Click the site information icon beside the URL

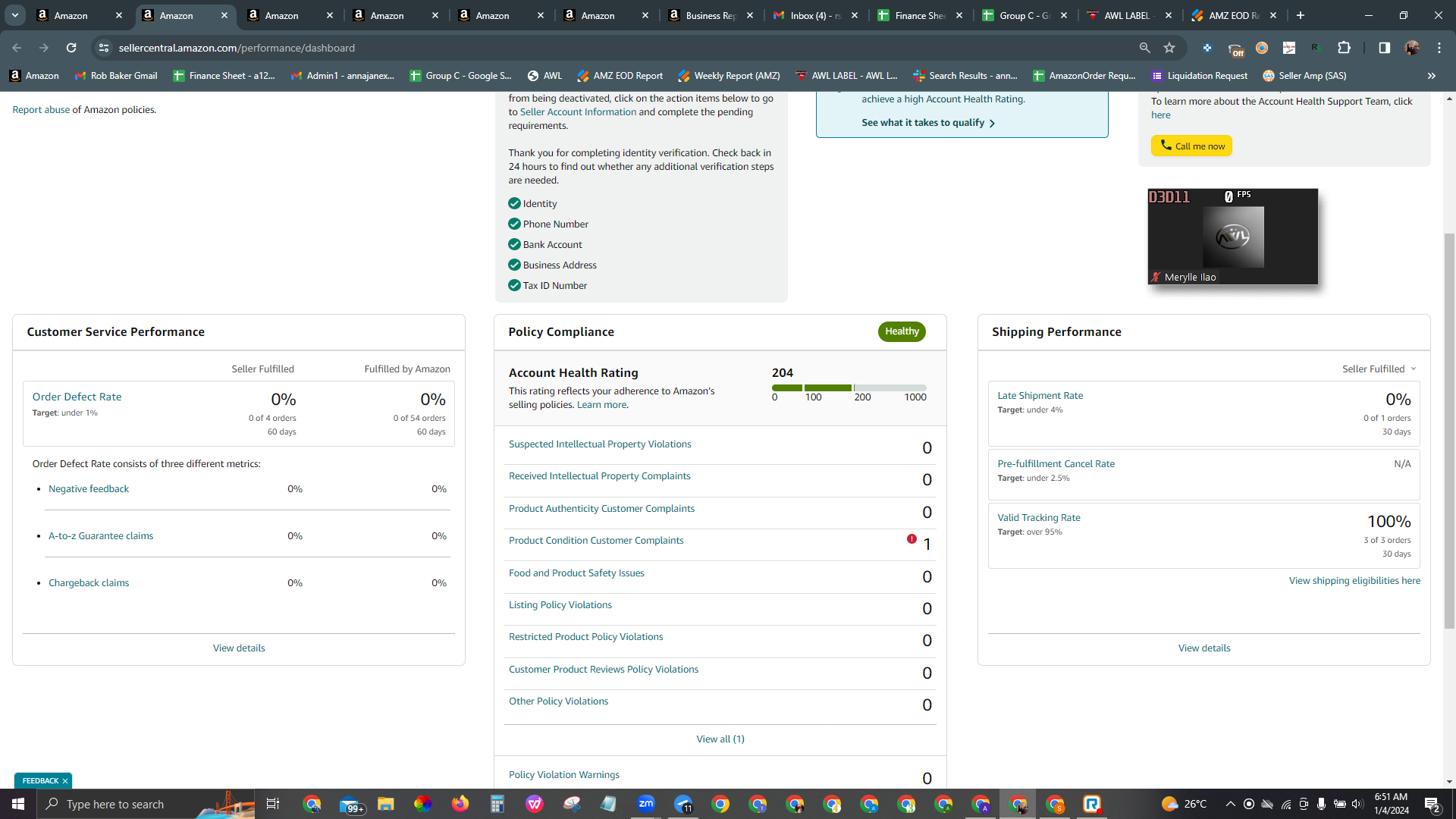(x=104, y=48)
